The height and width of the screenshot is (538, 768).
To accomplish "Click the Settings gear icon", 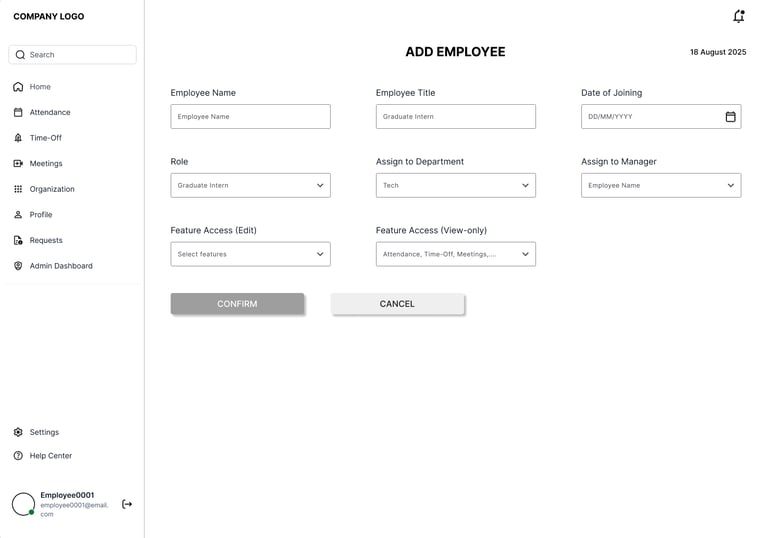I will (18, 432).
